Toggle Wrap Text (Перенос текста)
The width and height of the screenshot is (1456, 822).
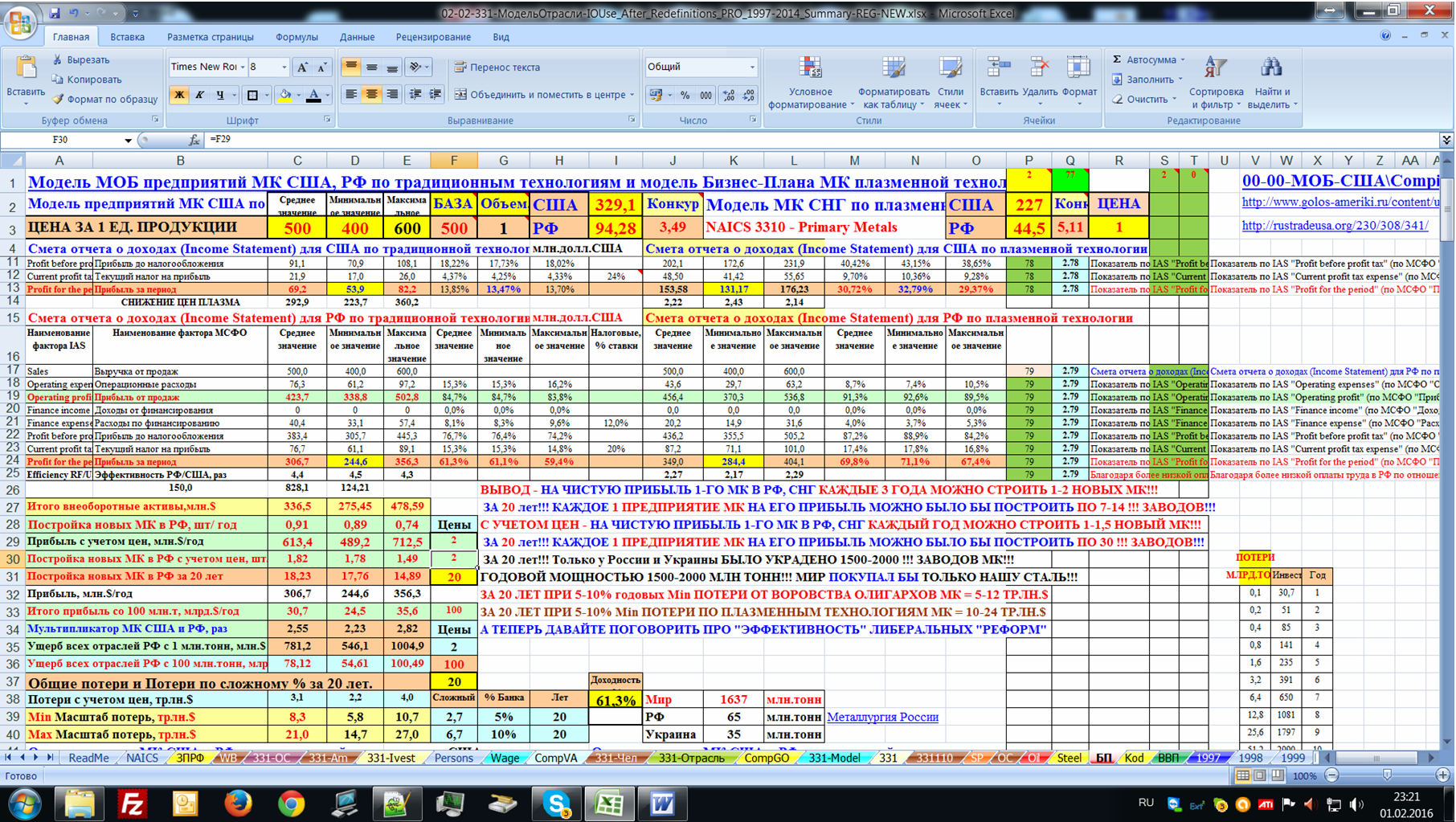[497, 67]
